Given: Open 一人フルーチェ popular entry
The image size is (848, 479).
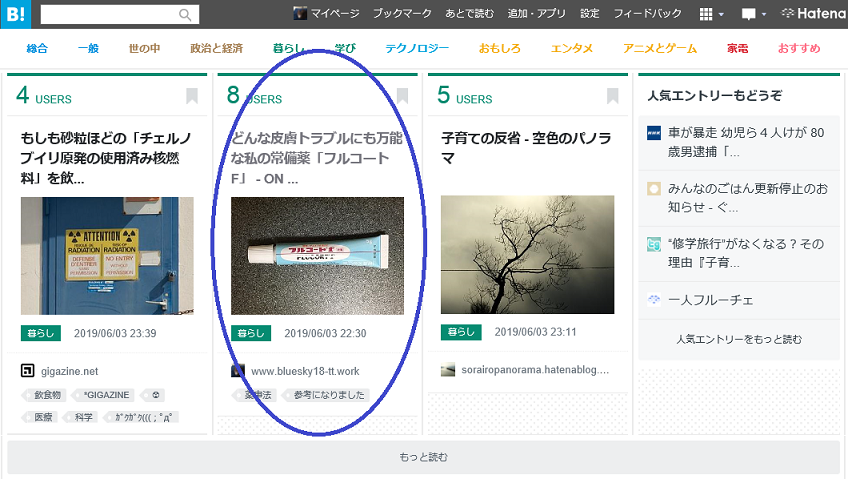Looking at the screenshot, I should 710,300.
